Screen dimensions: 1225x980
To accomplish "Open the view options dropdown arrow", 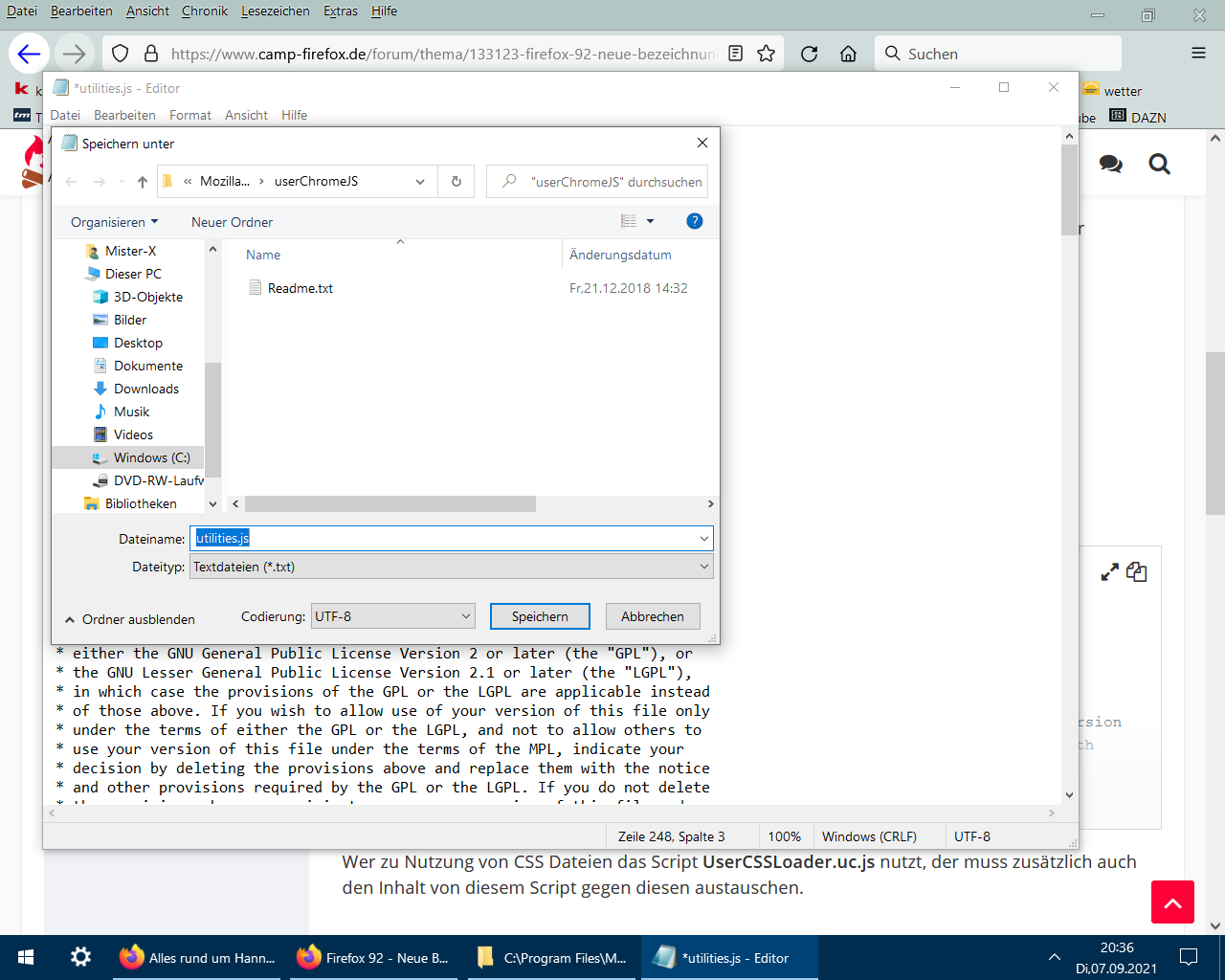I will tap(650, 221).
